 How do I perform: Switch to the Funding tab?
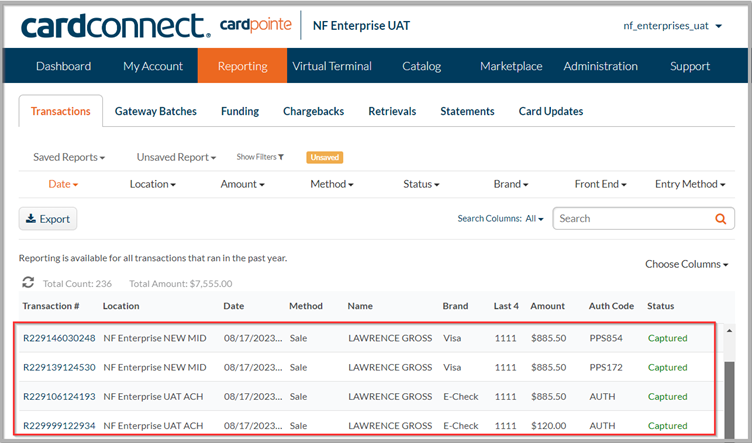coord(240,111)
